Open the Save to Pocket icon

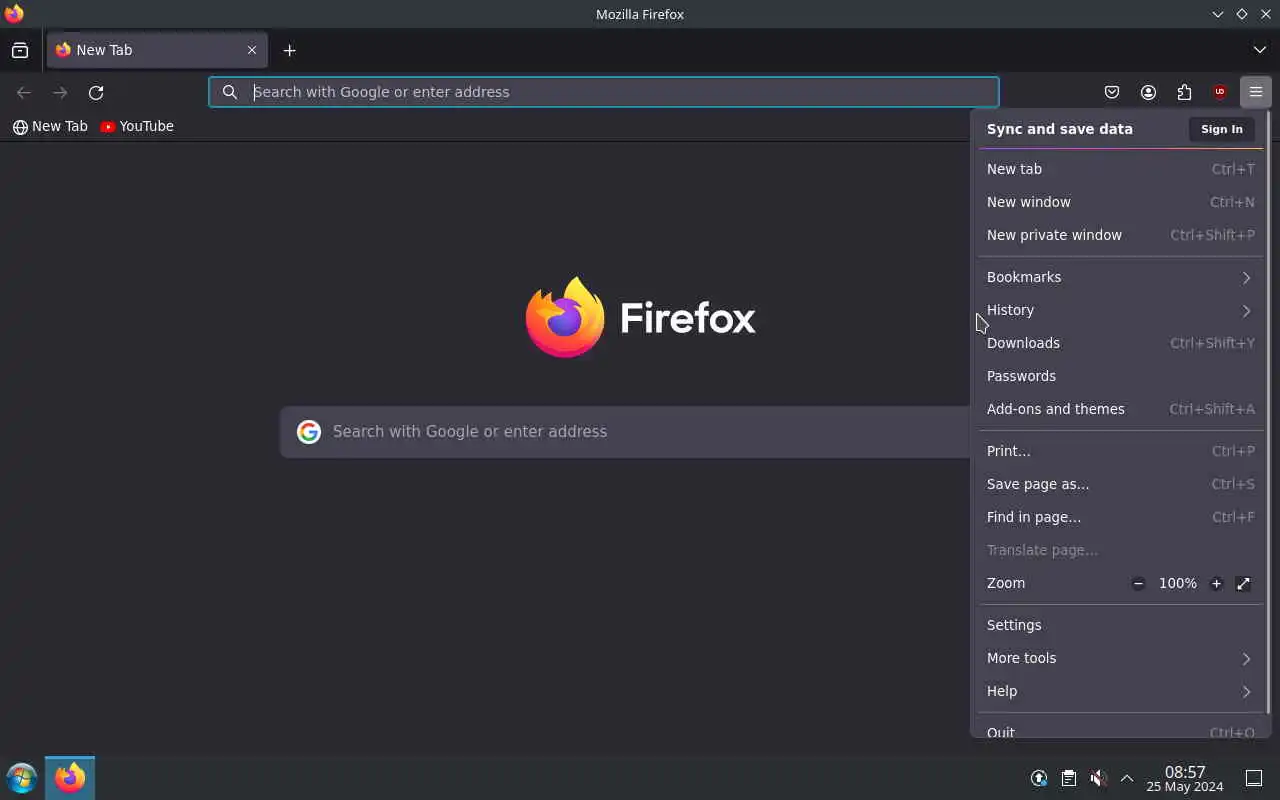[1112, 92]
